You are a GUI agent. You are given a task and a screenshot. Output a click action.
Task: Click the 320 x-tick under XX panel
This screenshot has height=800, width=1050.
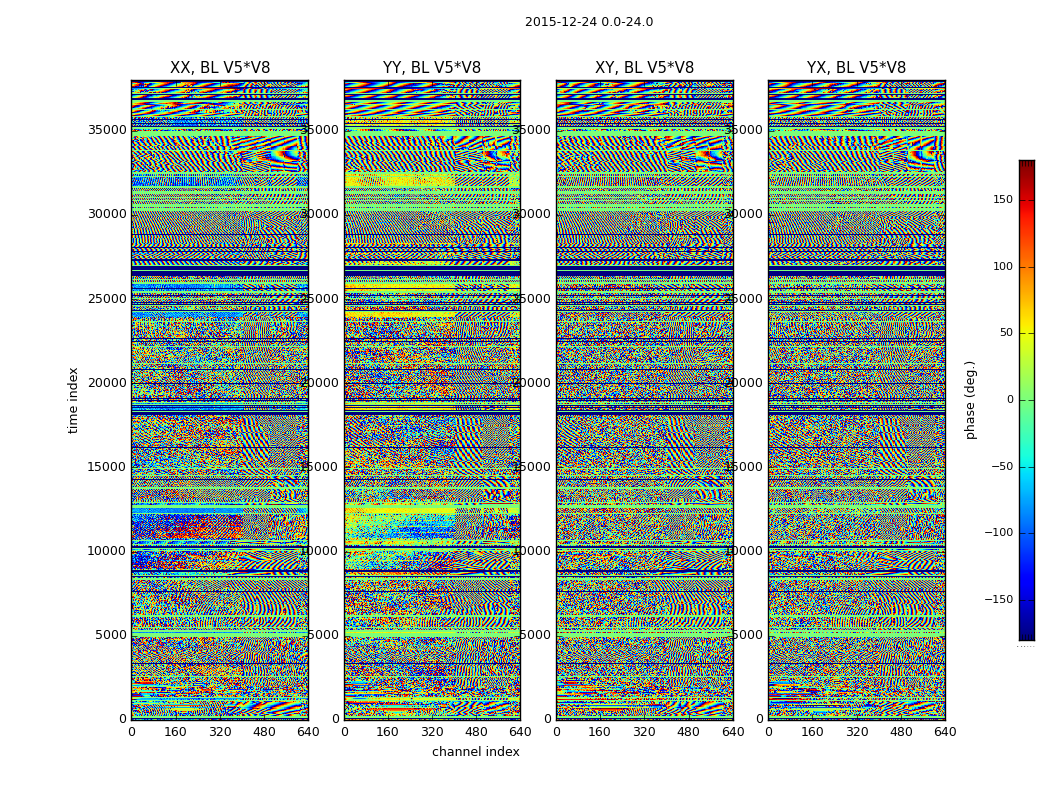220,732
